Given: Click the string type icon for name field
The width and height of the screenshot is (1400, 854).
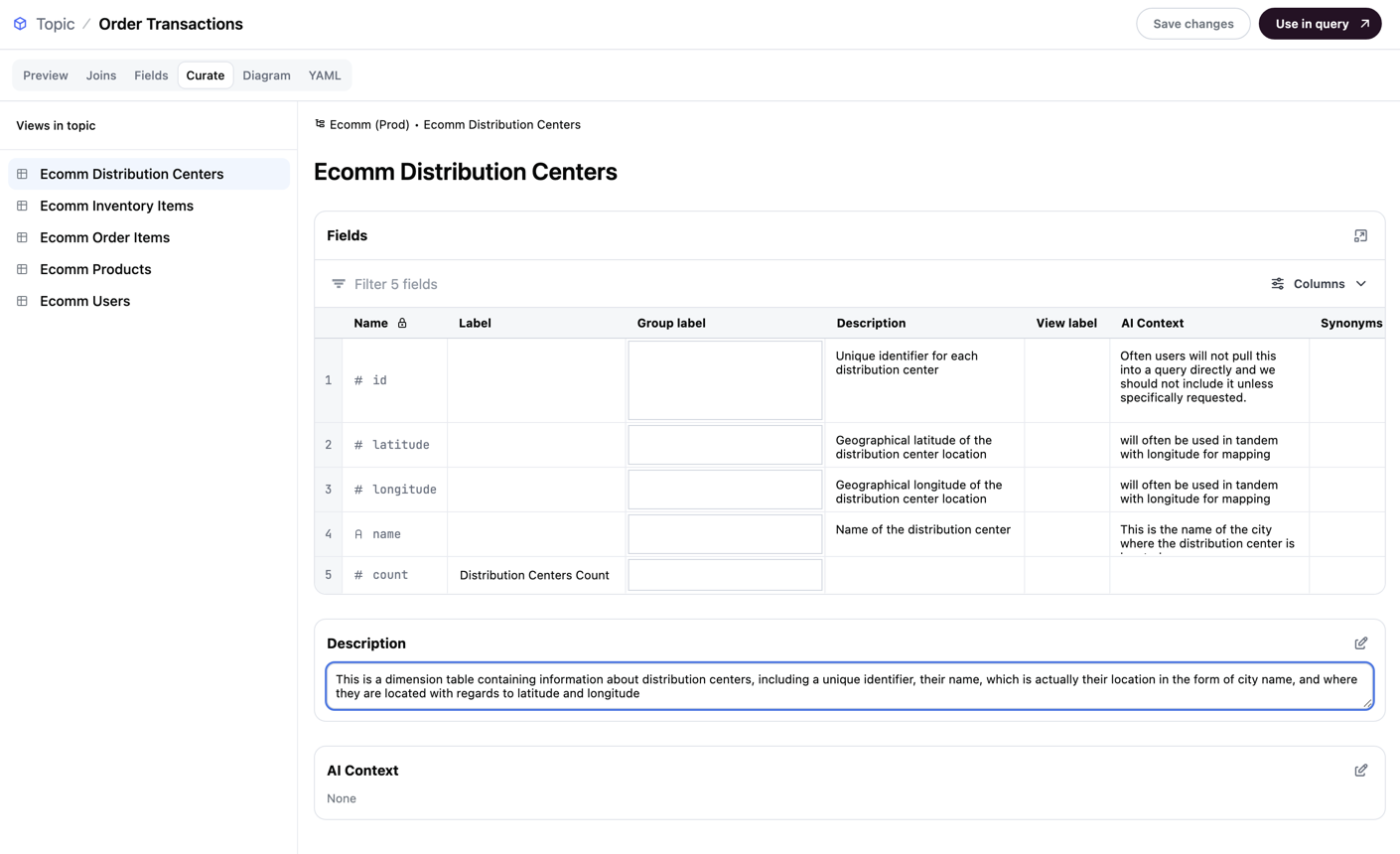Looking at the screenshot, I should pyautogui.click(x=358, y=534).
